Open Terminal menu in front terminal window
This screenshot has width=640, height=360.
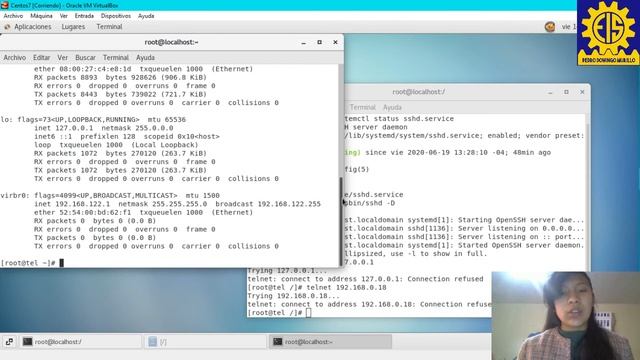116,58
